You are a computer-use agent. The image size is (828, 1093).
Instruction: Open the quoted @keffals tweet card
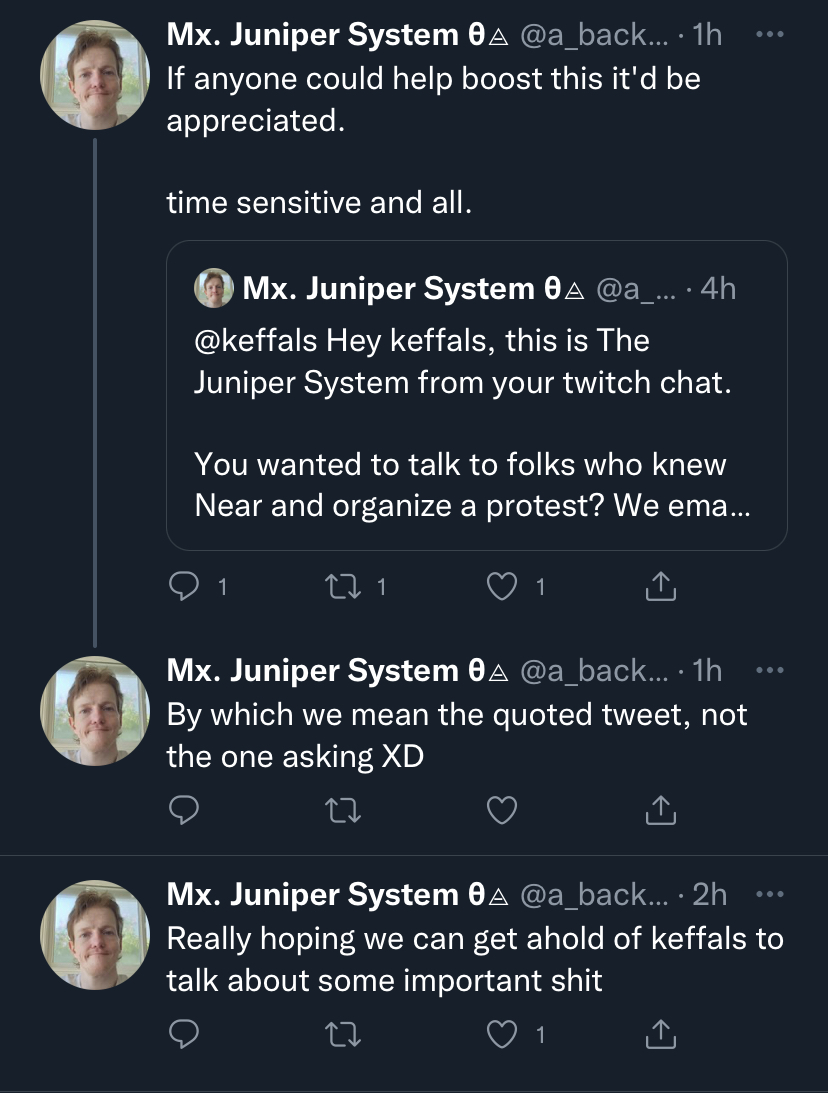(x=477, y=395)
